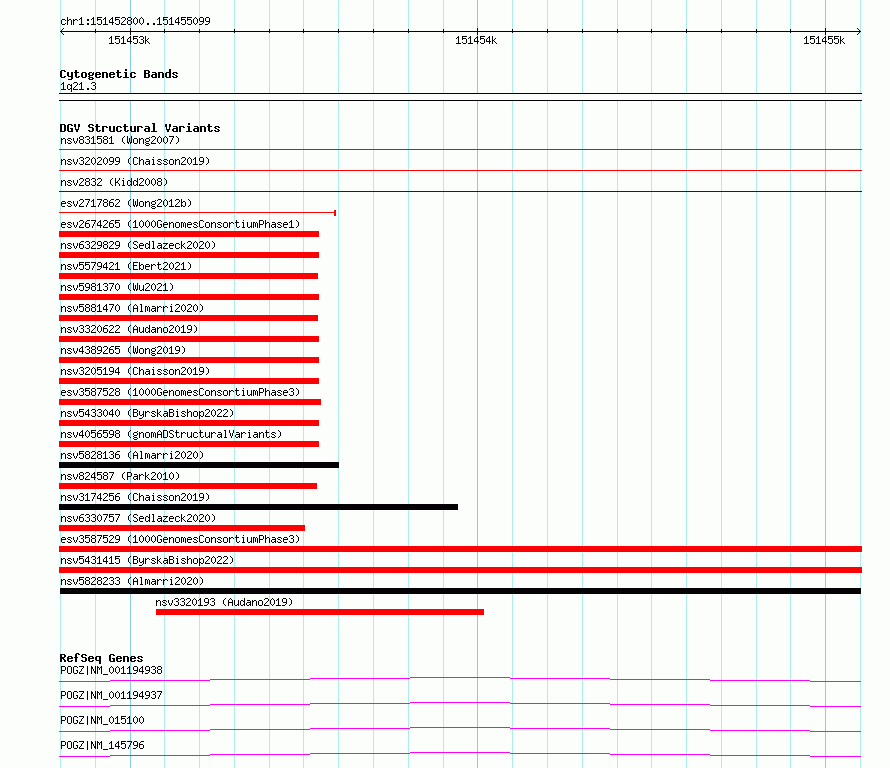Open the esv2717862 (Wong2012b) label
This screenshot has width=890, height=768.
click(x=126, y=203)
